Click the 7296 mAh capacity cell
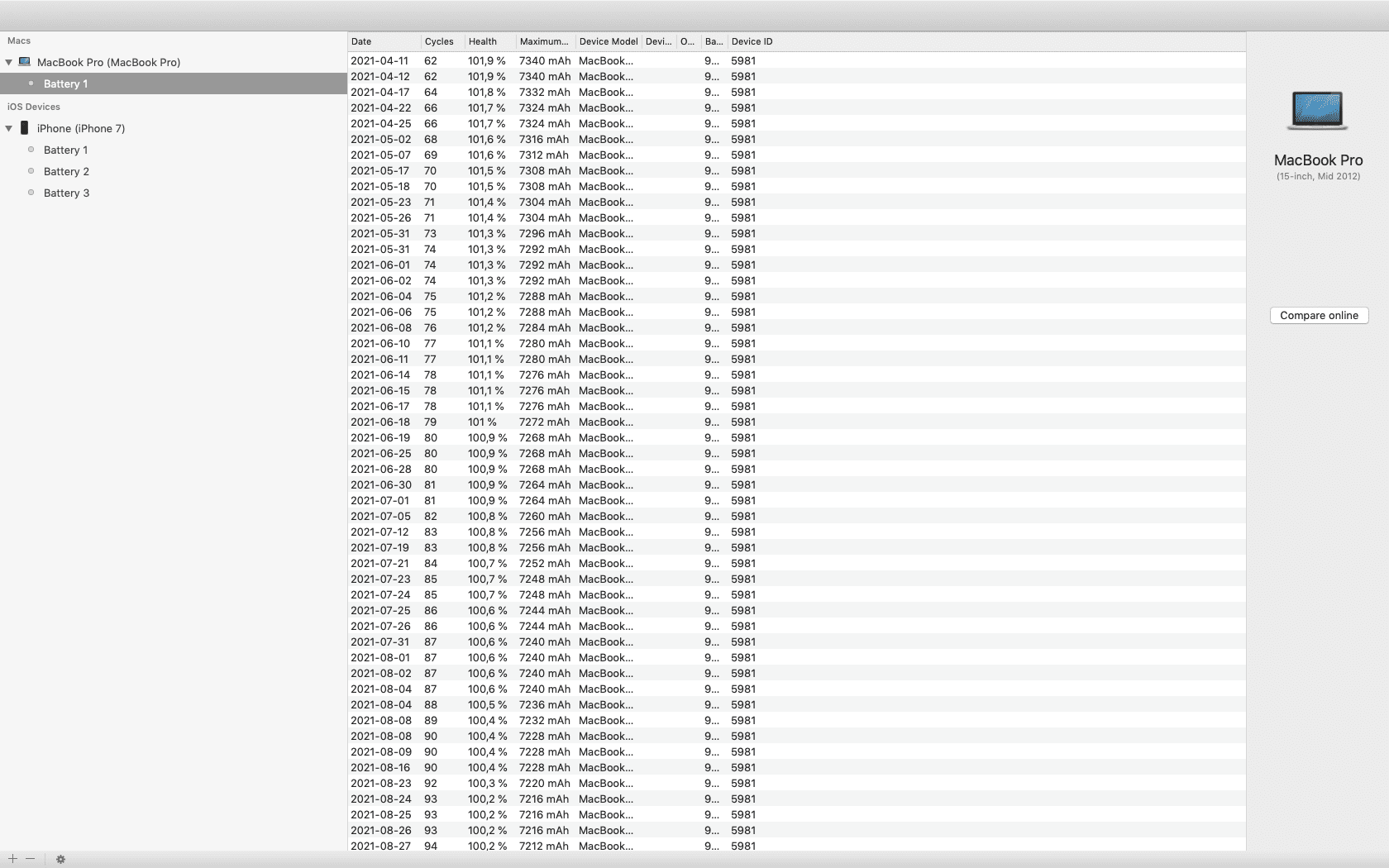 pos(544,233)
